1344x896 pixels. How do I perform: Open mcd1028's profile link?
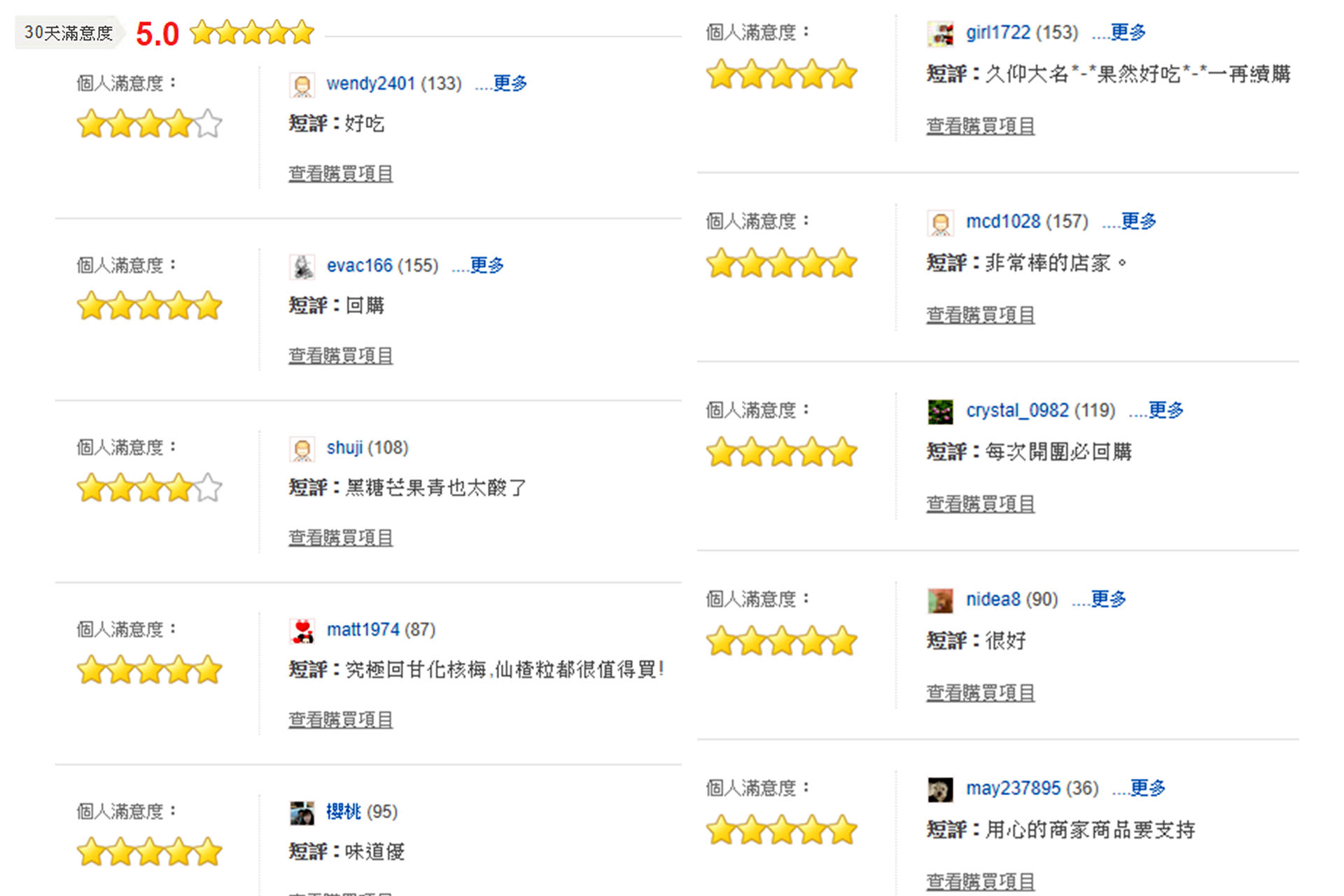point(1003,221)
